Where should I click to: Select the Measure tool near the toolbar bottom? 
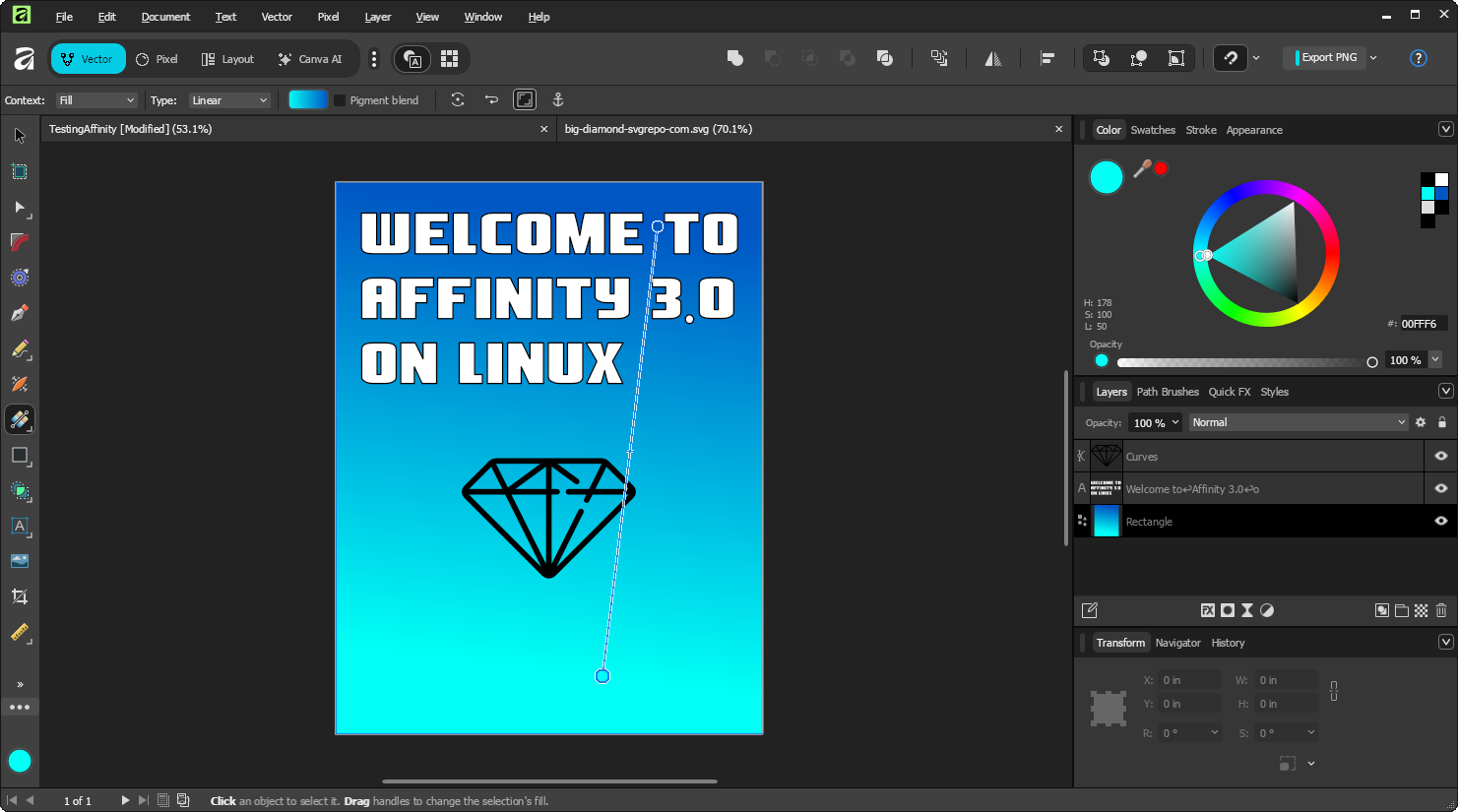coord(20,633)
